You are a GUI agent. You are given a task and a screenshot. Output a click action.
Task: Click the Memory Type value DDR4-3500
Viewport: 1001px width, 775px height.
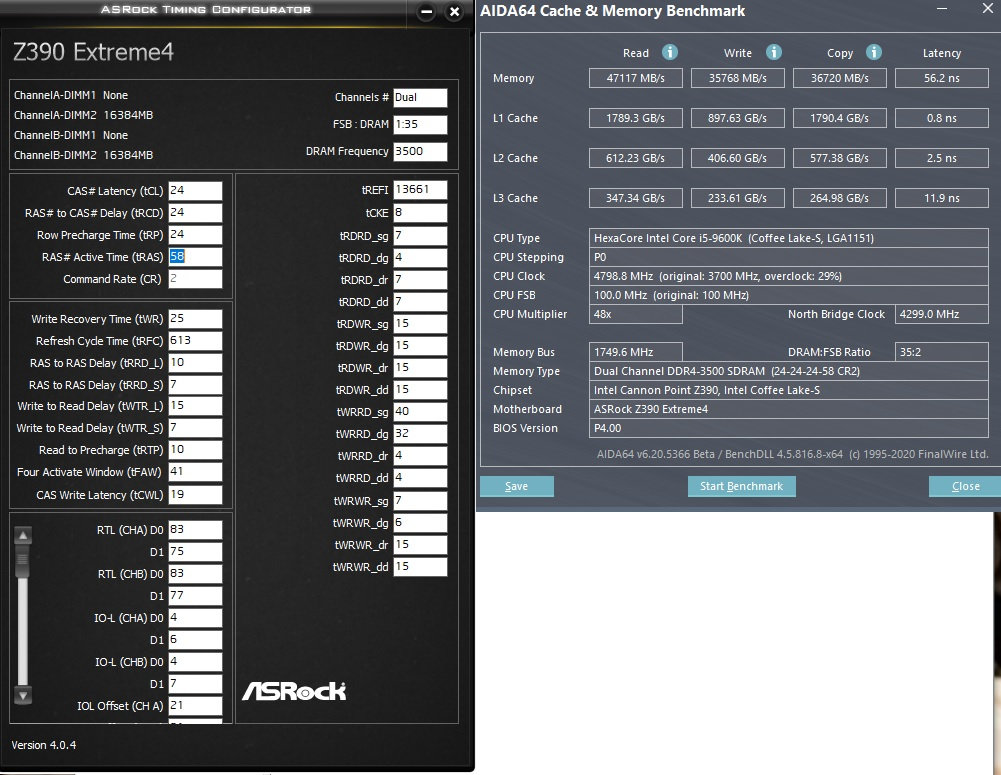coord(788,371)
